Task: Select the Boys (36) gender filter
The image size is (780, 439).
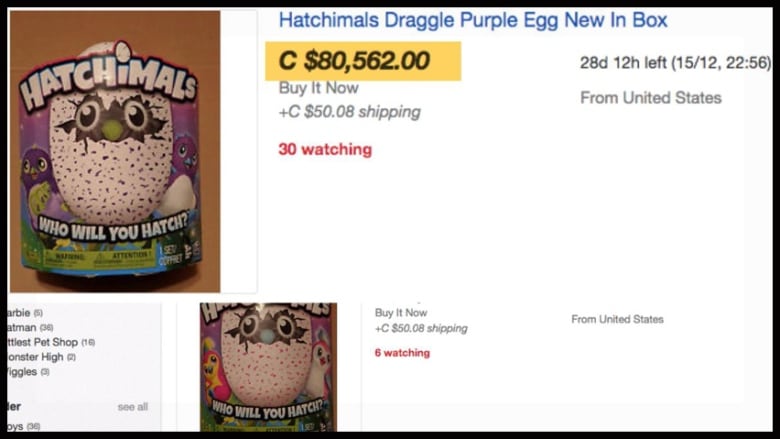Action: (24, 426)
